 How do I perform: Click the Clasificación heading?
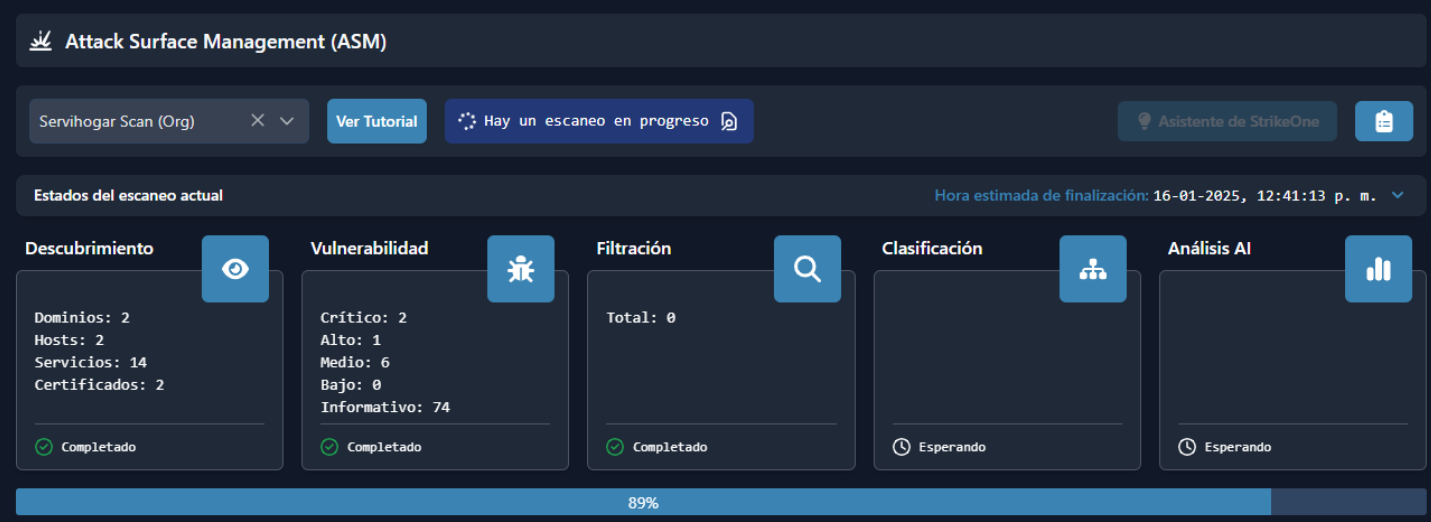[932, 248]
